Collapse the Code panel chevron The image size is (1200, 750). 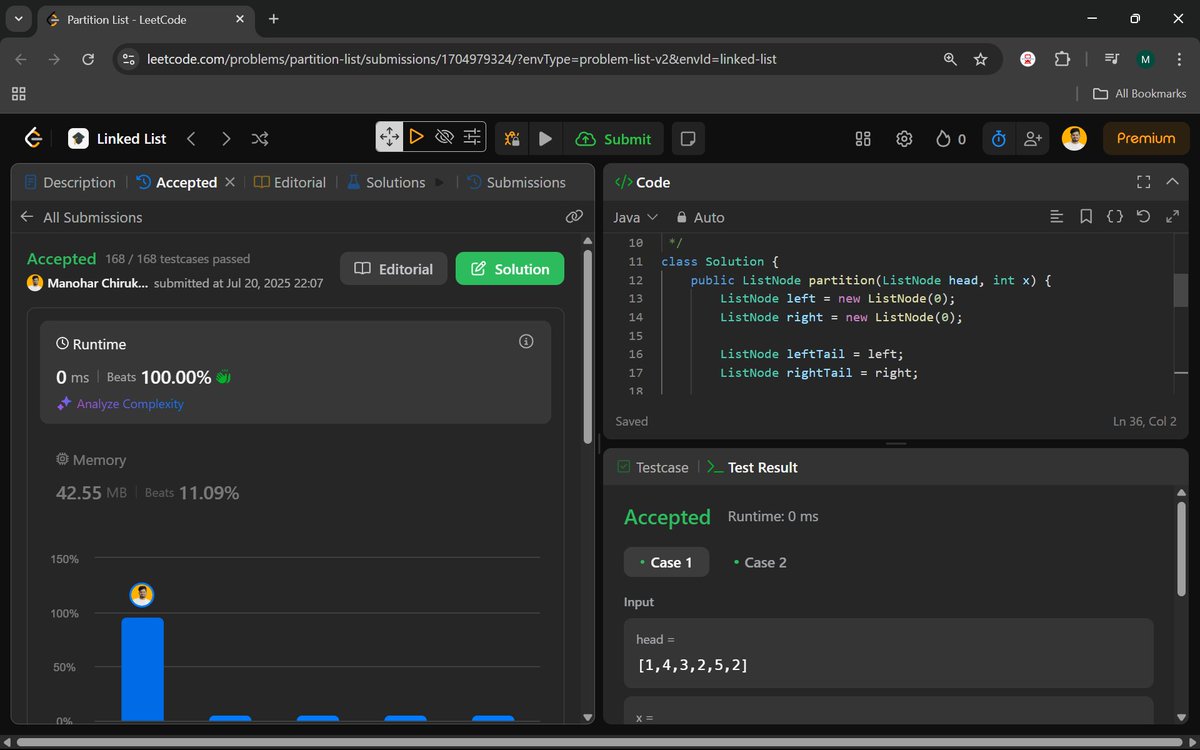pyautogui.click(x=1173, y=182)
